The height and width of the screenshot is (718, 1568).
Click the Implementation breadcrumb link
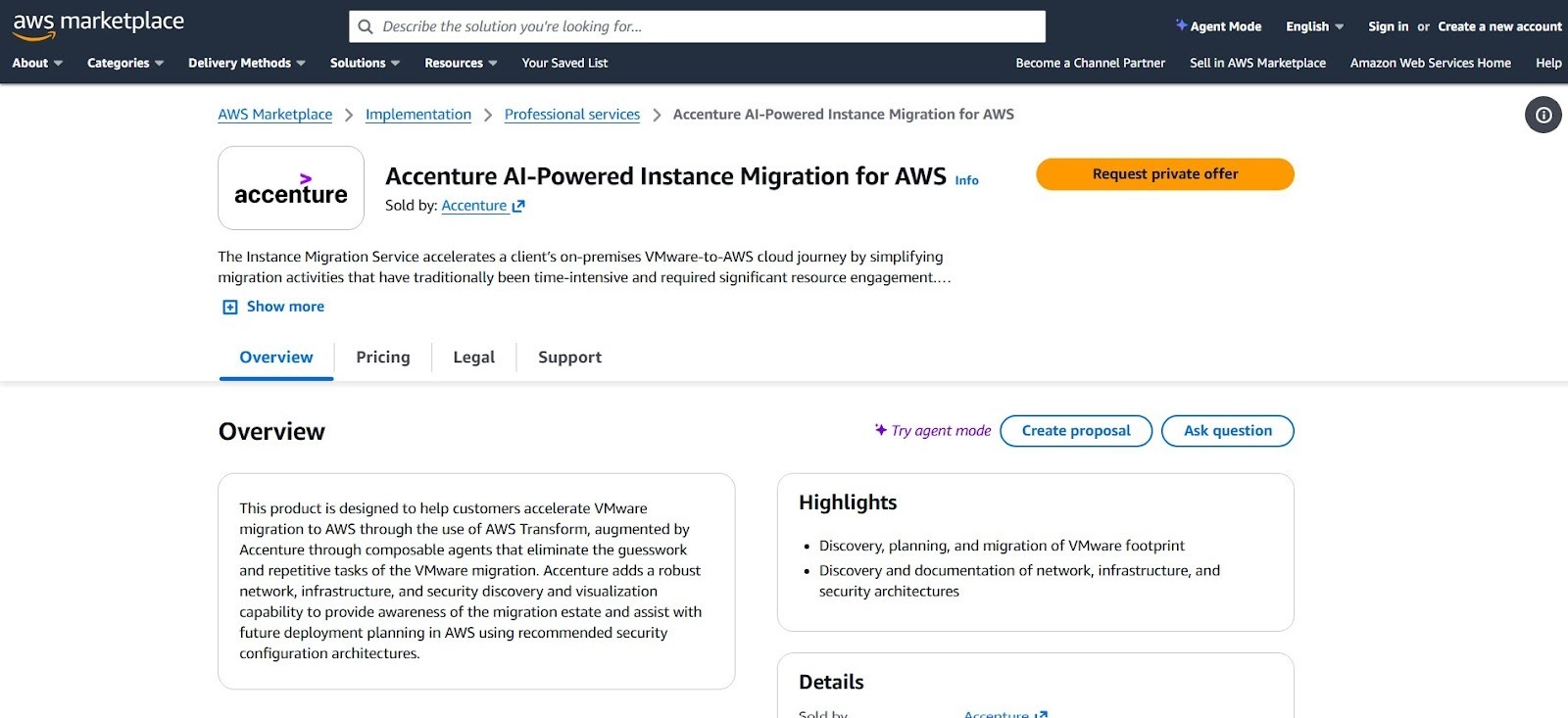(x=418, y=115)
